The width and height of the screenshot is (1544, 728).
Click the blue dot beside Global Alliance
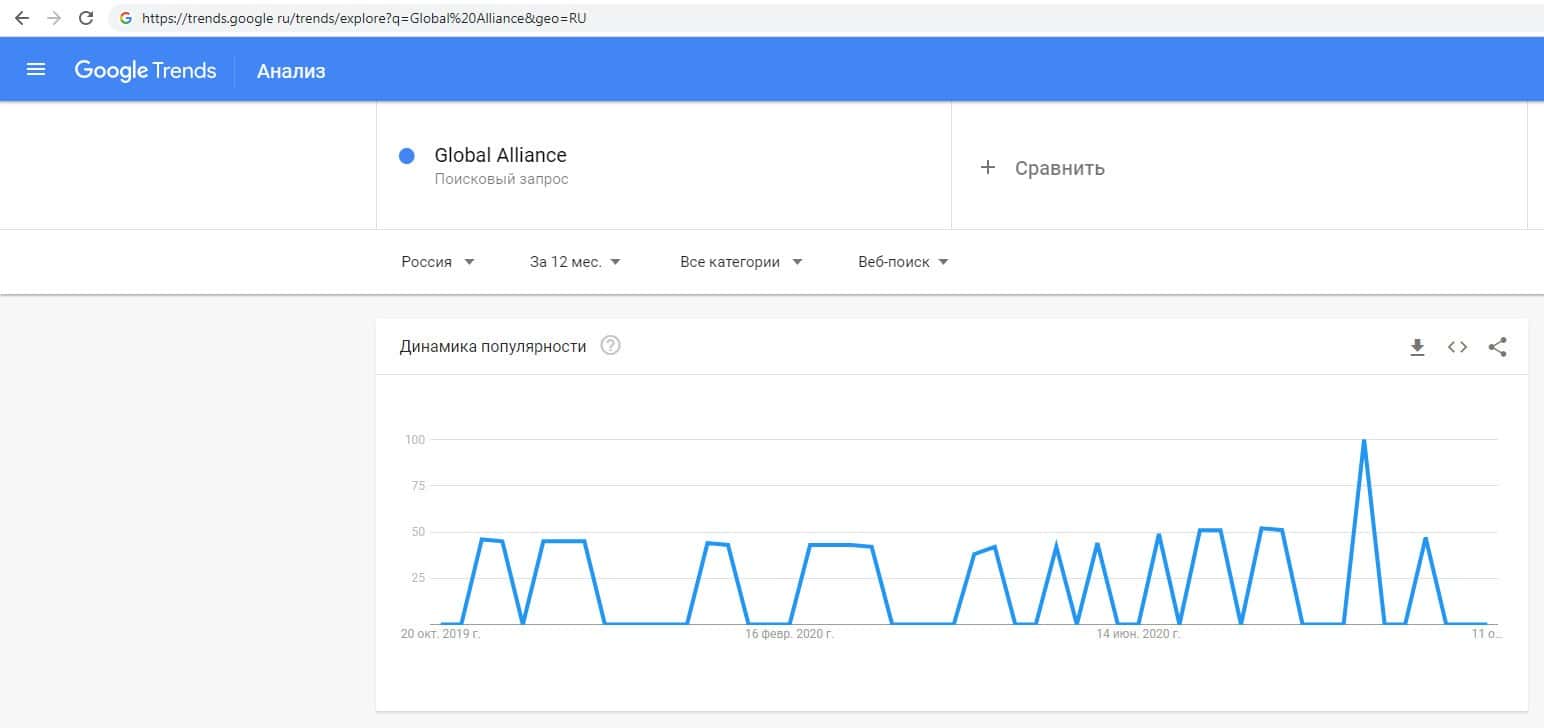tap(407, 156)
